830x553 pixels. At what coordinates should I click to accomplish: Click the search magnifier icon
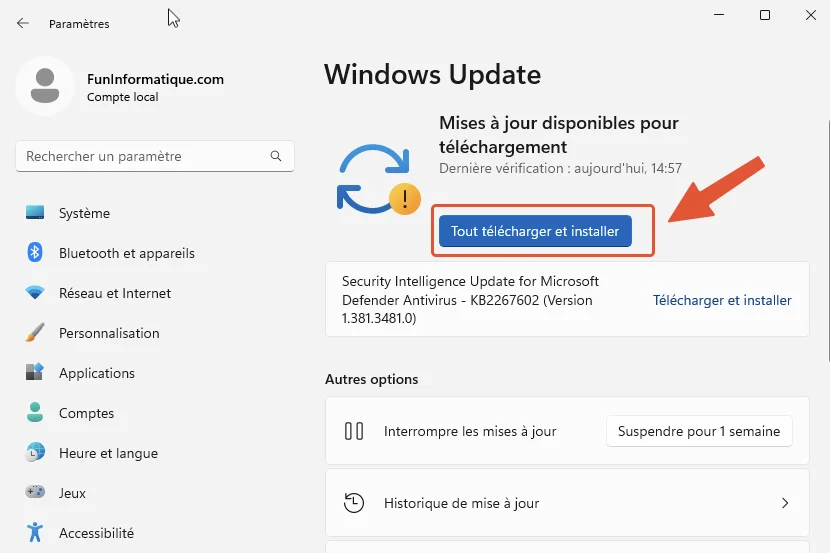point(276,156)
